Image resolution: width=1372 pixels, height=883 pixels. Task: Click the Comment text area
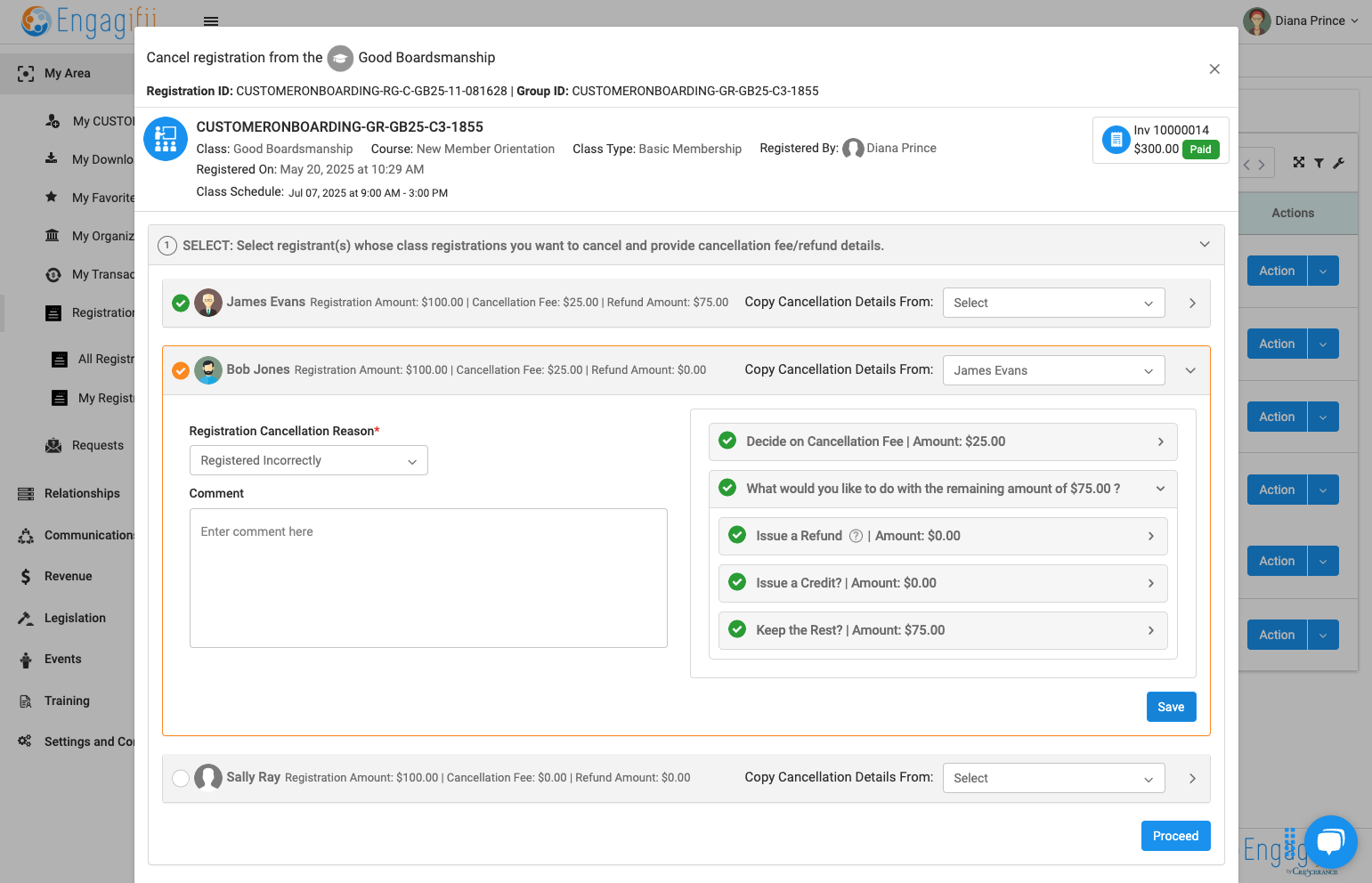point(428,578)
